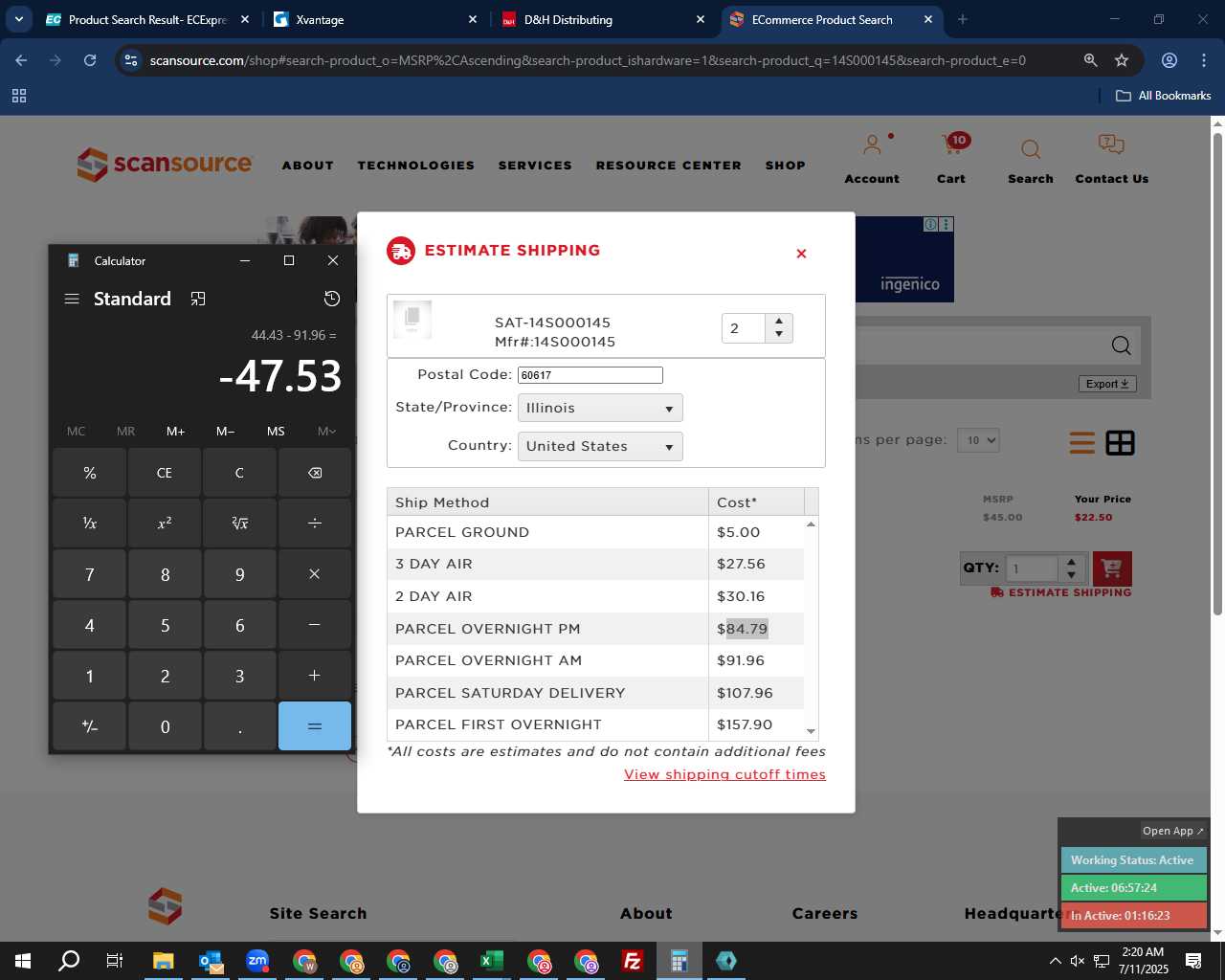
Task: Switch to Product Search Result ECExpress tab
Action: [x=147, y=19]
